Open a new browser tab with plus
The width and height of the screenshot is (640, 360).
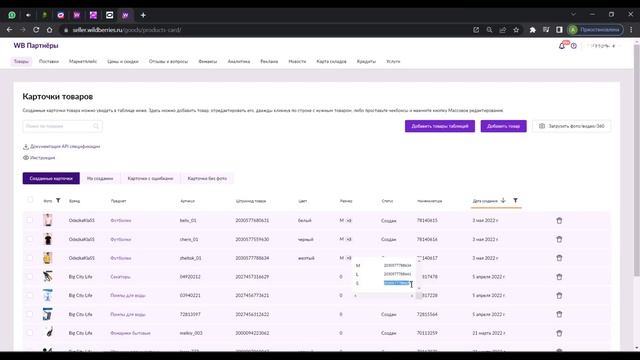143,15
